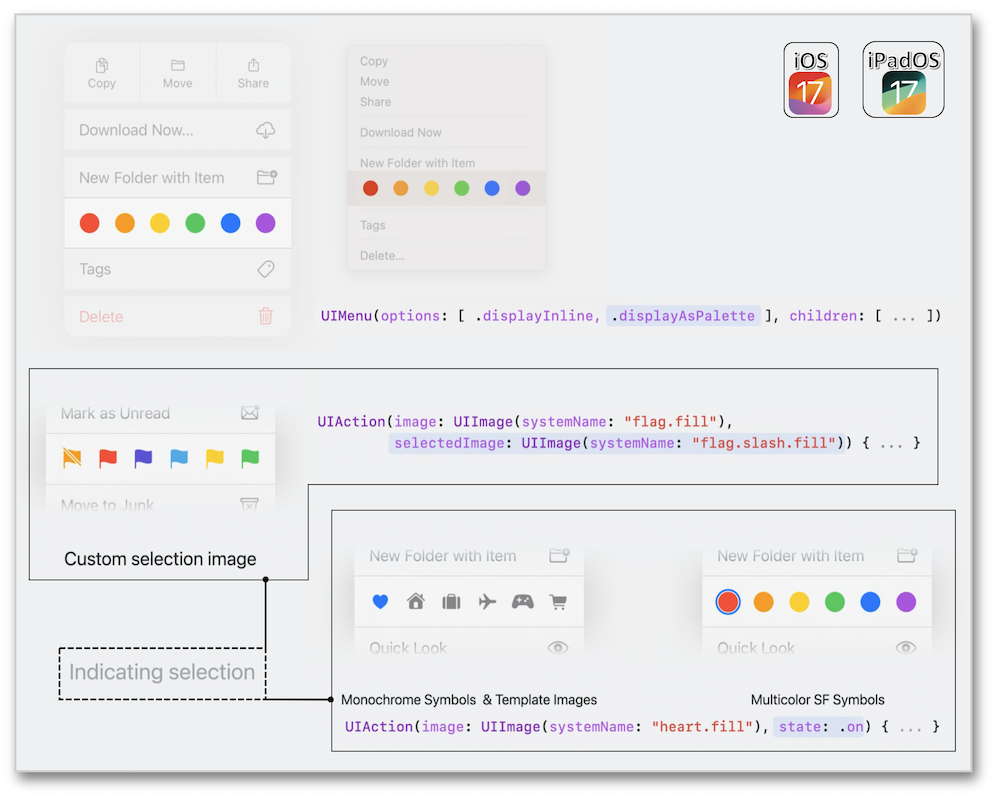
Task: Pick the purple color dot in the iOS menu
Action: click(265, 223)
